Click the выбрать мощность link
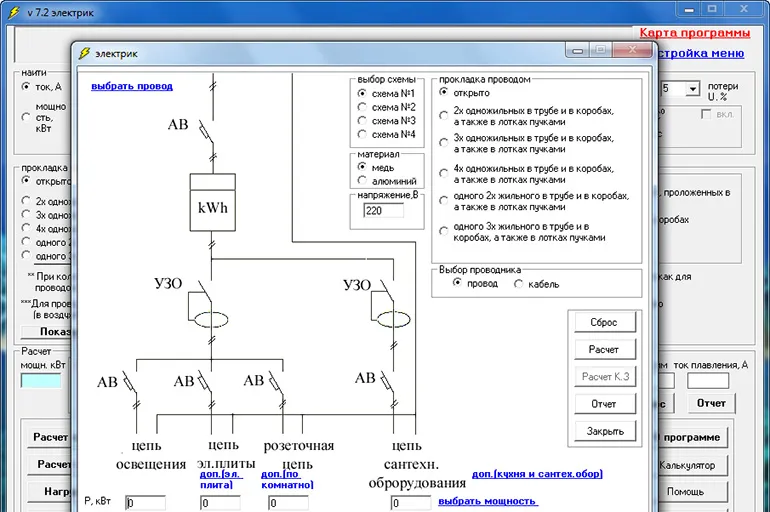 point(488,501)
